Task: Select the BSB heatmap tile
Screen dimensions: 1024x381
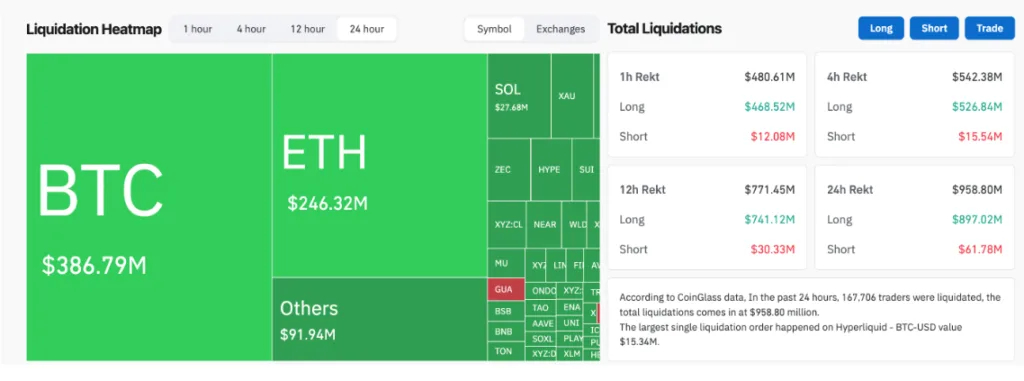Action: click(506, 311)
